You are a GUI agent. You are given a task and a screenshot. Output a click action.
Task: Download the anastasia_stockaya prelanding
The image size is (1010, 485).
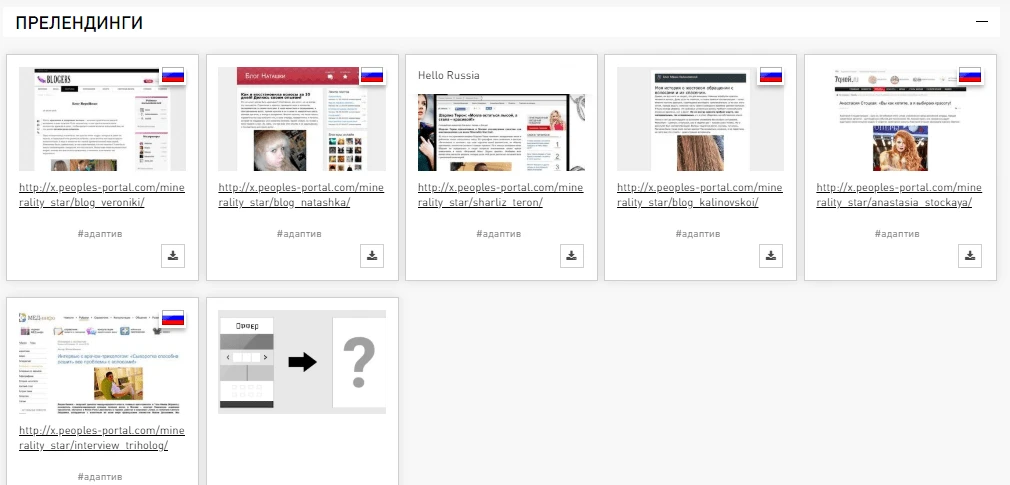pos(970,256)
